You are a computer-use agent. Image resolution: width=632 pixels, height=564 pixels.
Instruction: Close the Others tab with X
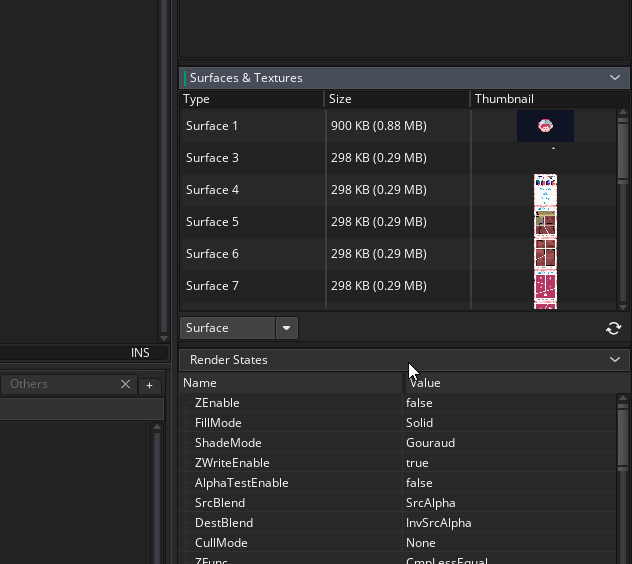click(125, 384)
